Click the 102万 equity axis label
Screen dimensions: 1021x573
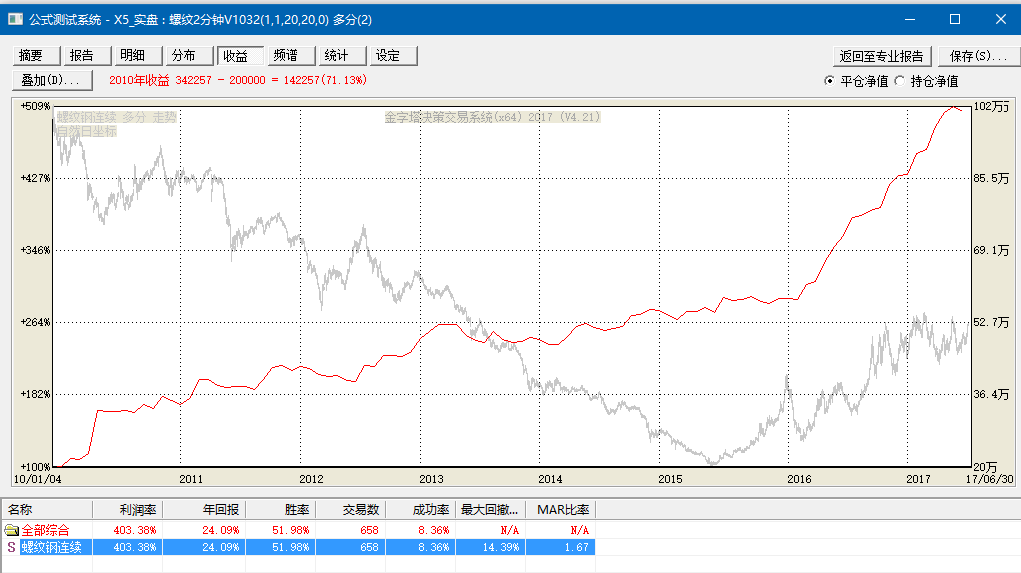(991, 105)
